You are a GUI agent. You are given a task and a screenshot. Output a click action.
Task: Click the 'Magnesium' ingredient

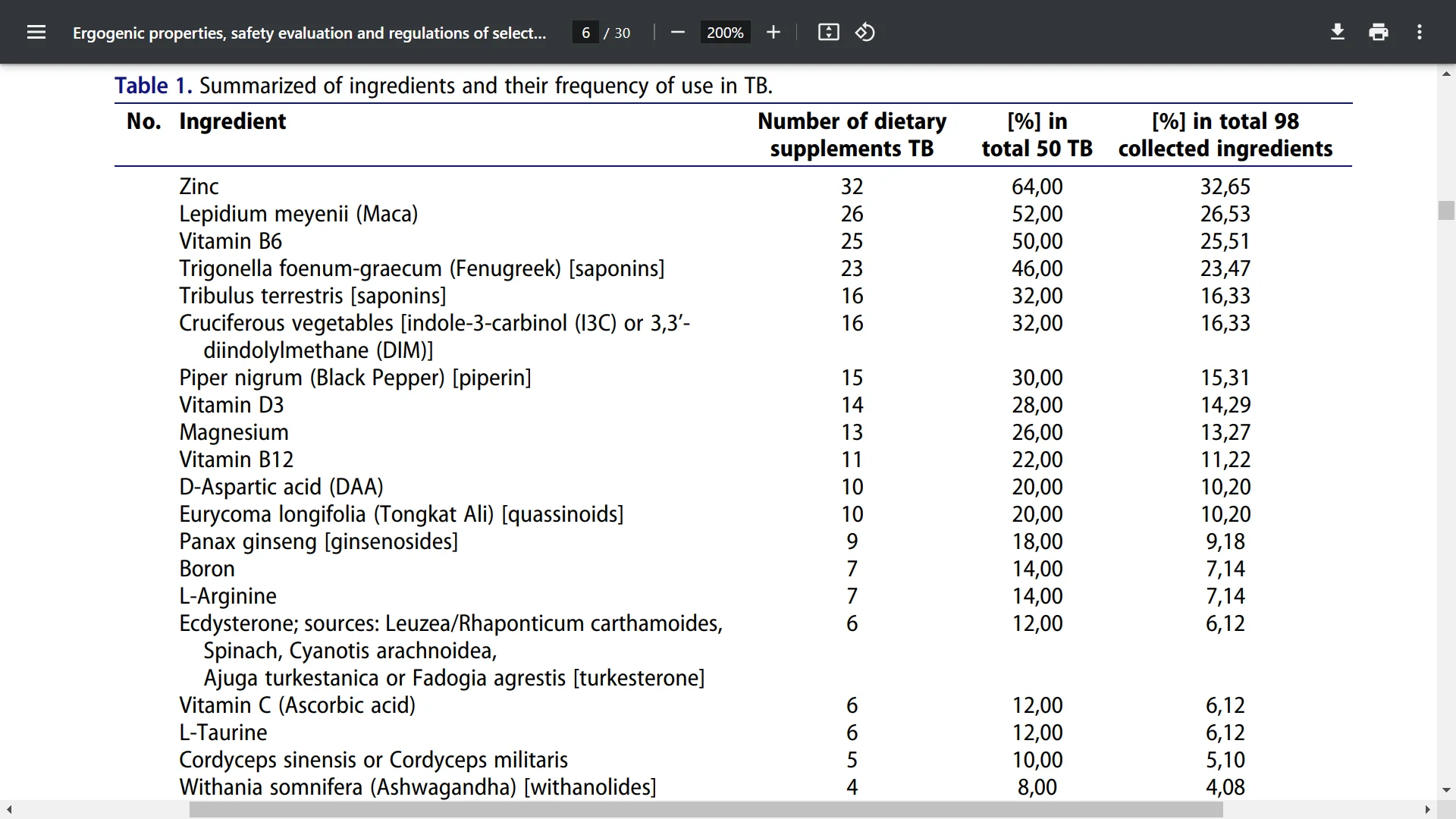click(234, 432)
